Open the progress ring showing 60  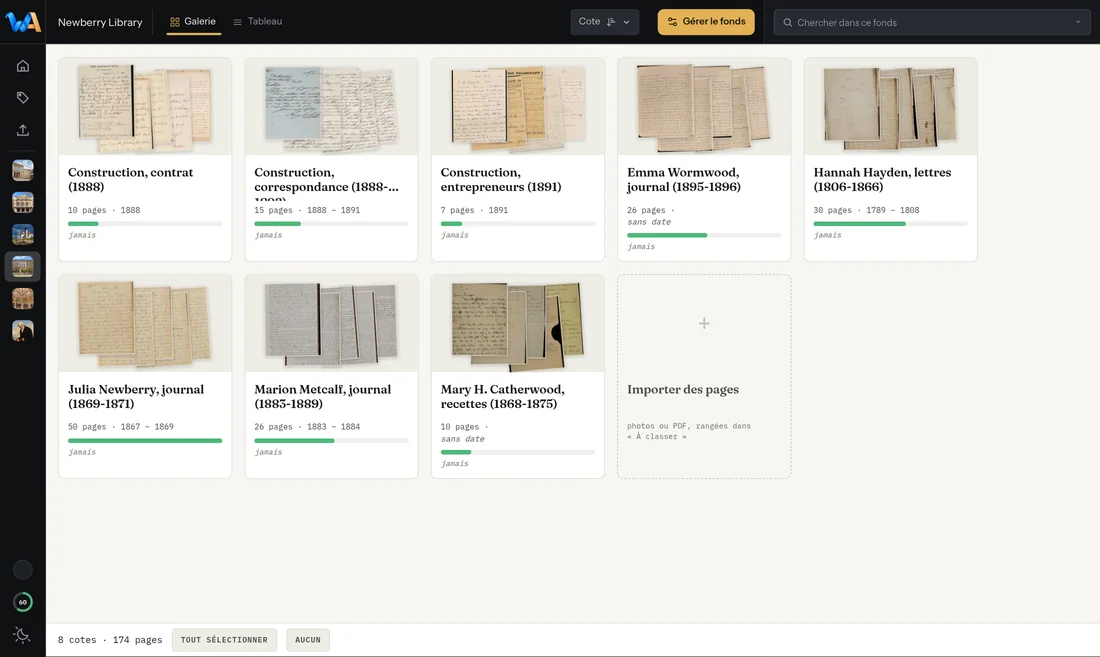pos(22,602)
